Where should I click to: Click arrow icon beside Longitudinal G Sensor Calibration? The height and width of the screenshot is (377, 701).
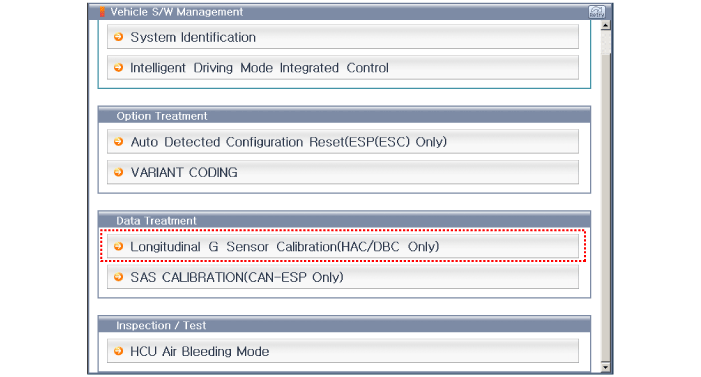(118, 246)
